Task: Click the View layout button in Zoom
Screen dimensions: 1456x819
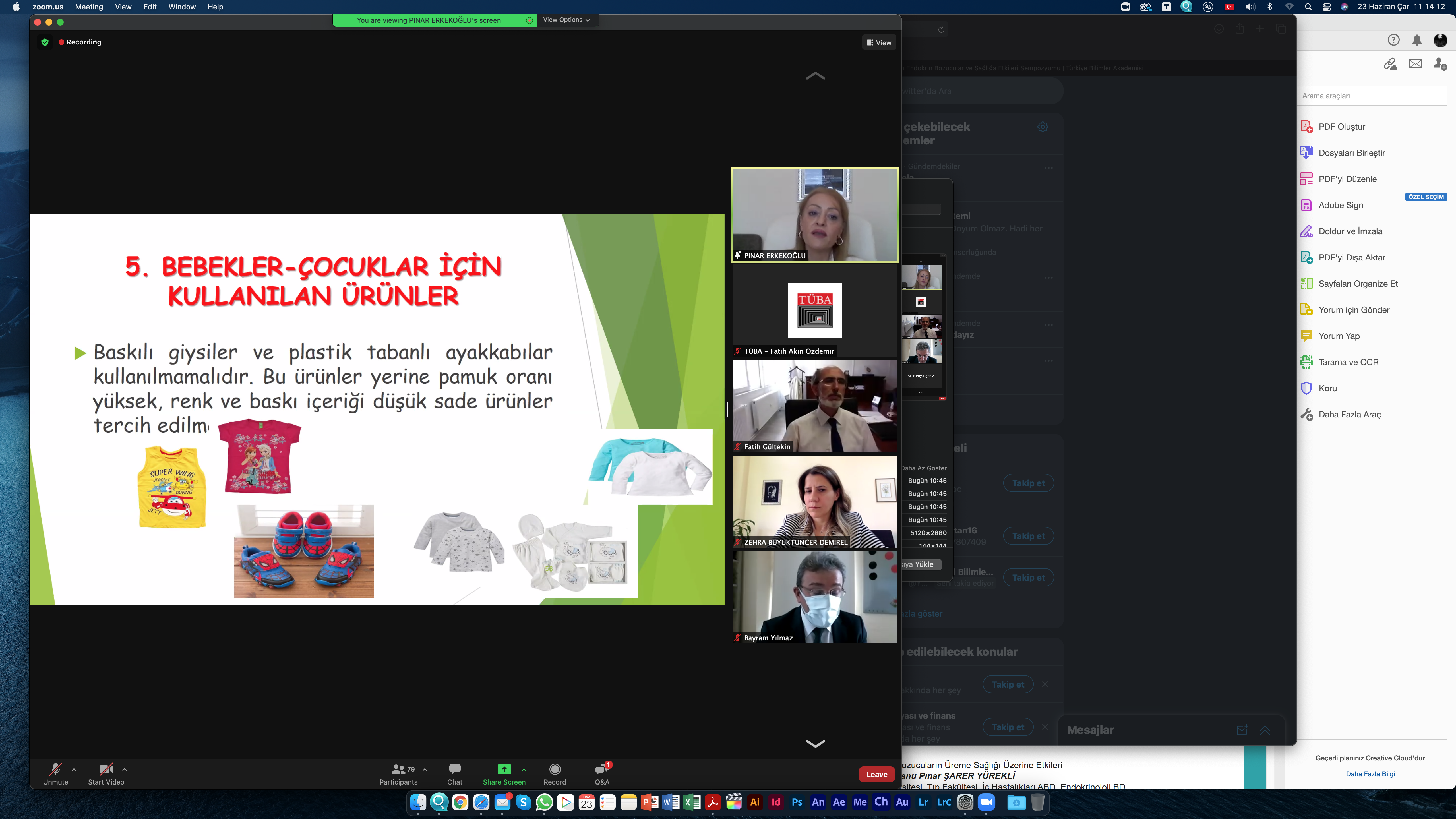Action: 879,42
